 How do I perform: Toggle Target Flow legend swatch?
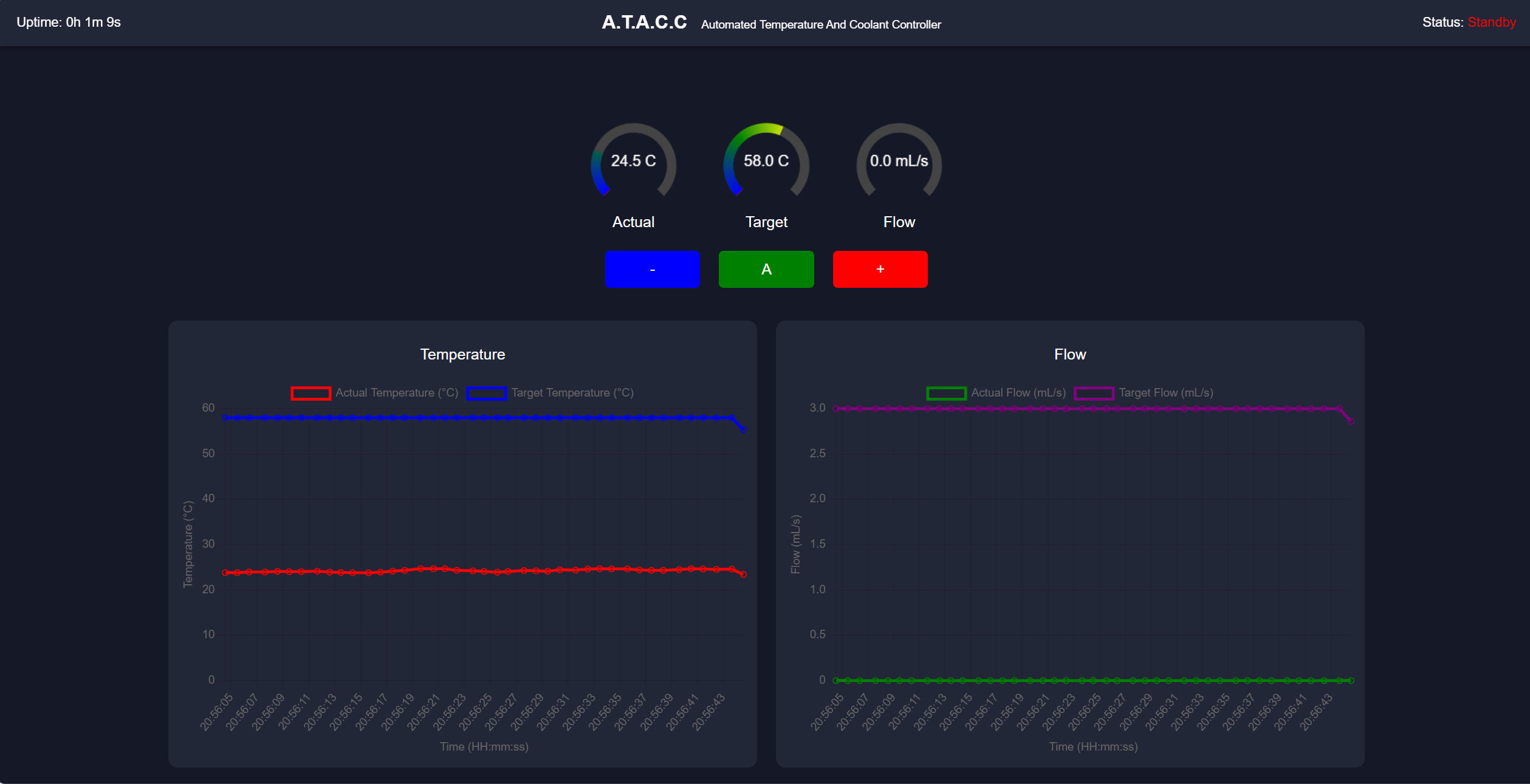coord(1094,393)
